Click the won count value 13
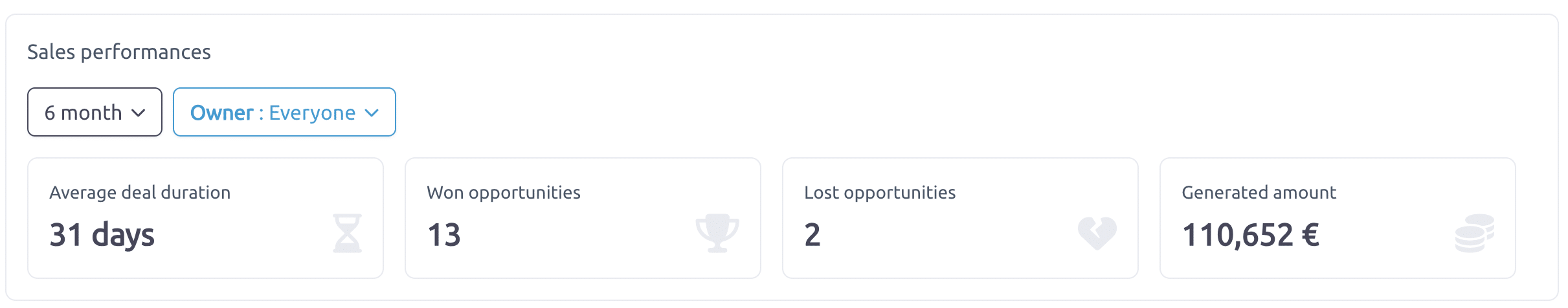Viewport: 1568px width, 308px height. (443, 234)
